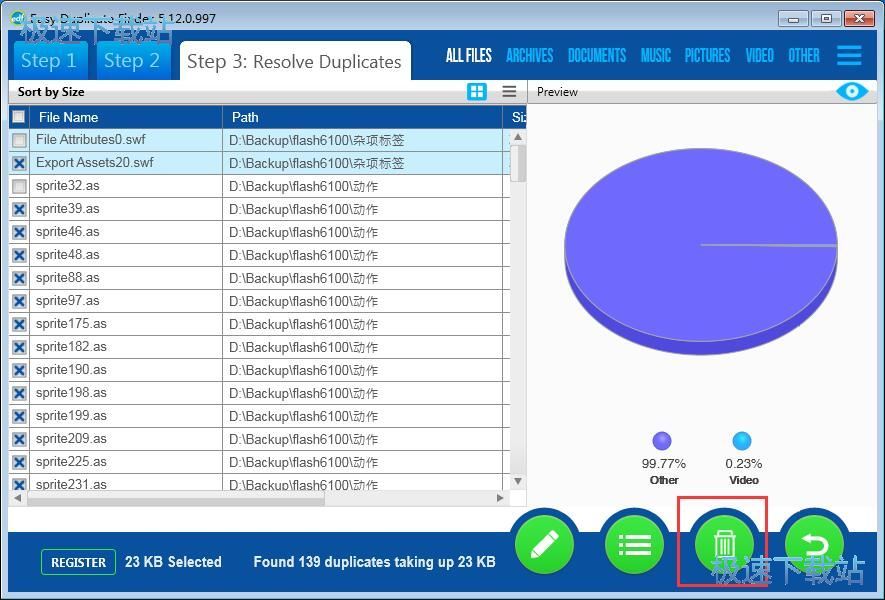The width and height of the screenshot is (885, 600).
Task: Sort by the Path column header
Action: point(362,117)
